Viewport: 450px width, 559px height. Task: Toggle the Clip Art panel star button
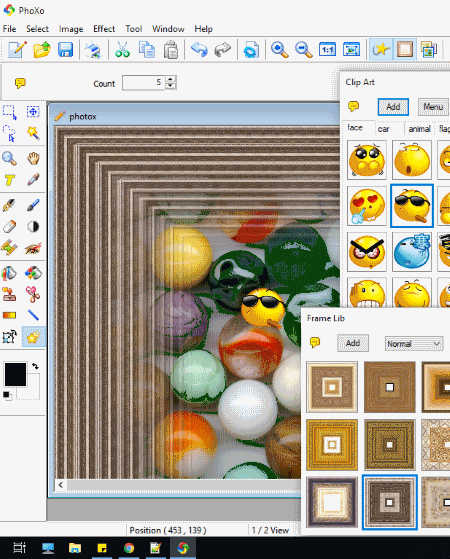coord(380,50)
